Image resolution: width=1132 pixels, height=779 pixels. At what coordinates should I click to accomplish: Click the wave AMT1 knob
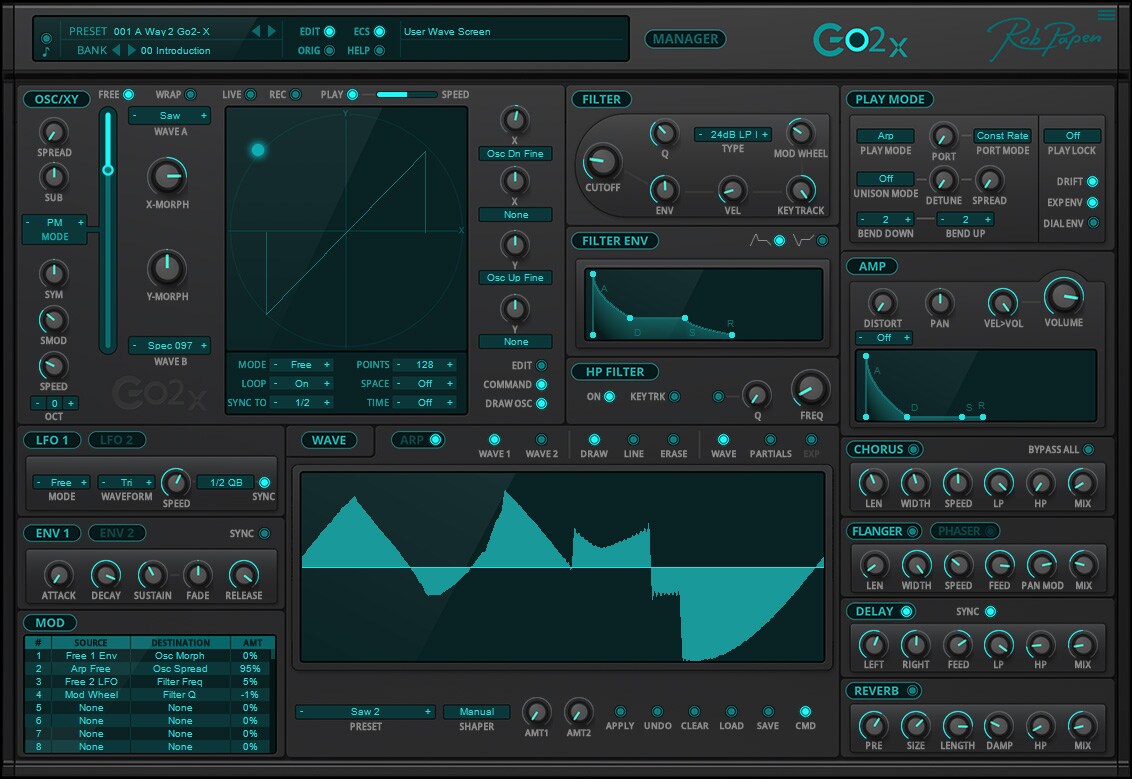point(536,712)
